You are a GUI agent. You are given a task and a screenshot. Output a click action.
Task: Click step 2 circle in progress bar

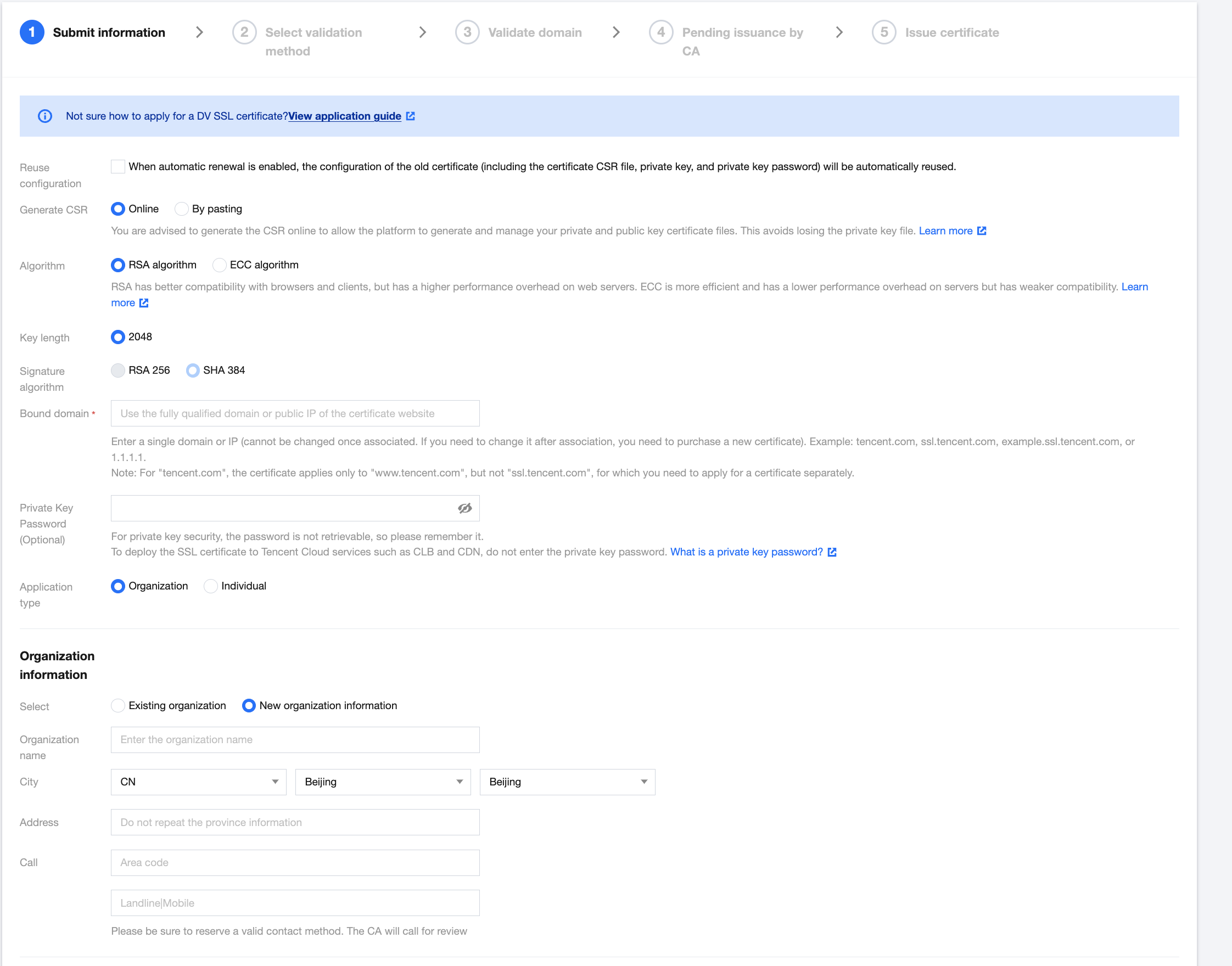pos(244,32)
